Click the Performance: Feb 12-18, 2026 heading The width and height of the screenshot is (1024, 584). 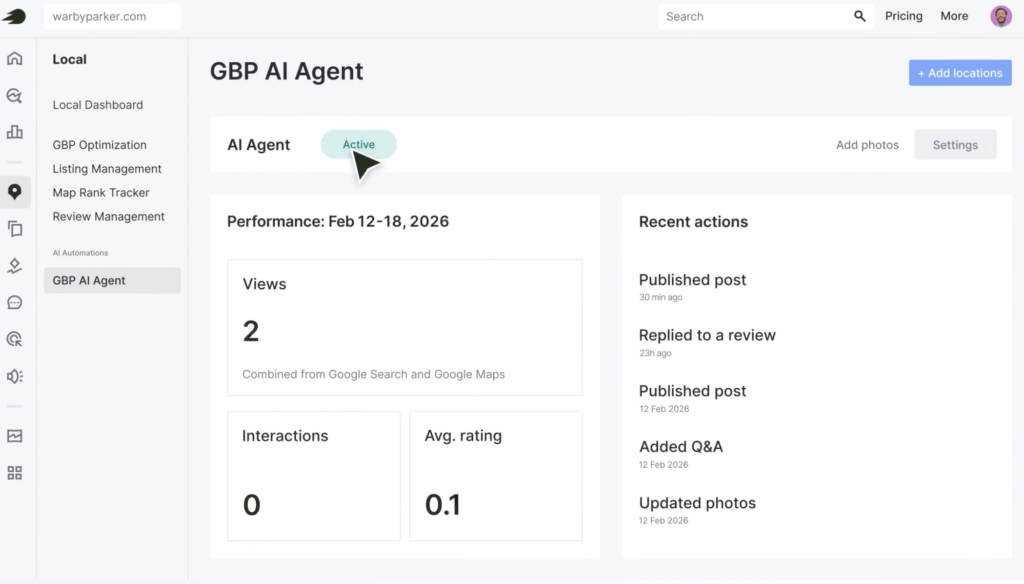pos(338,221)
